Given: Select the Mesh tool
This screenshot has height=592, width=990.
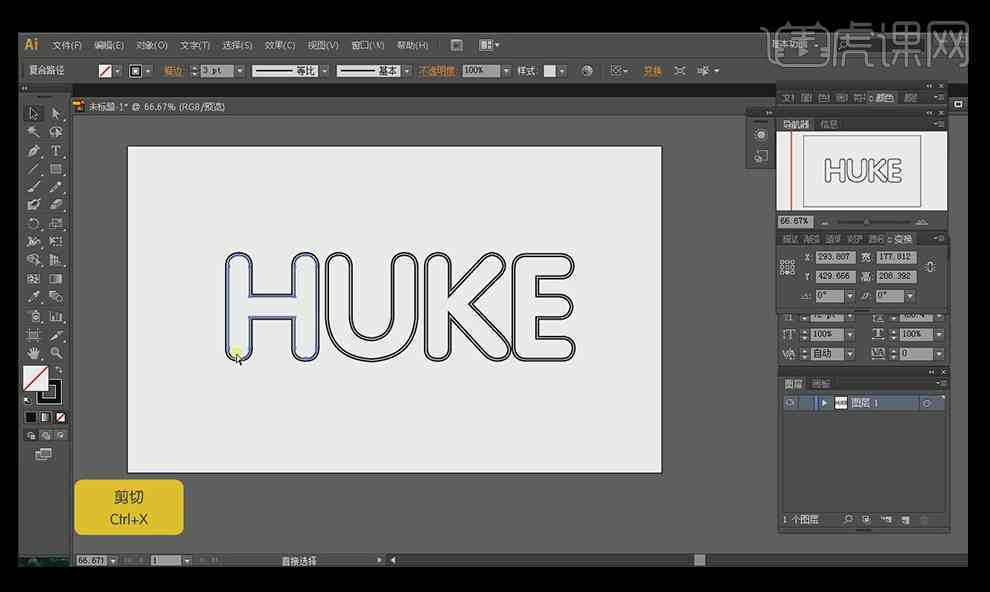Looking at the screenshot, I should (x=33, y=278).
